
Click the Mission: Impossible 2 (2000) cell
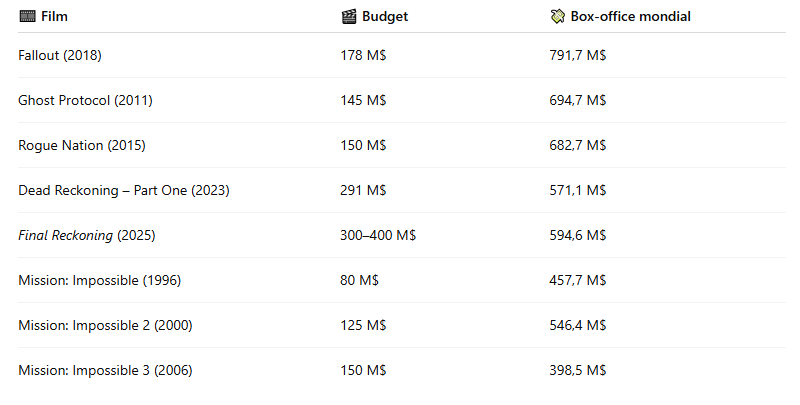pyautogui.click(x=105, y=325)
